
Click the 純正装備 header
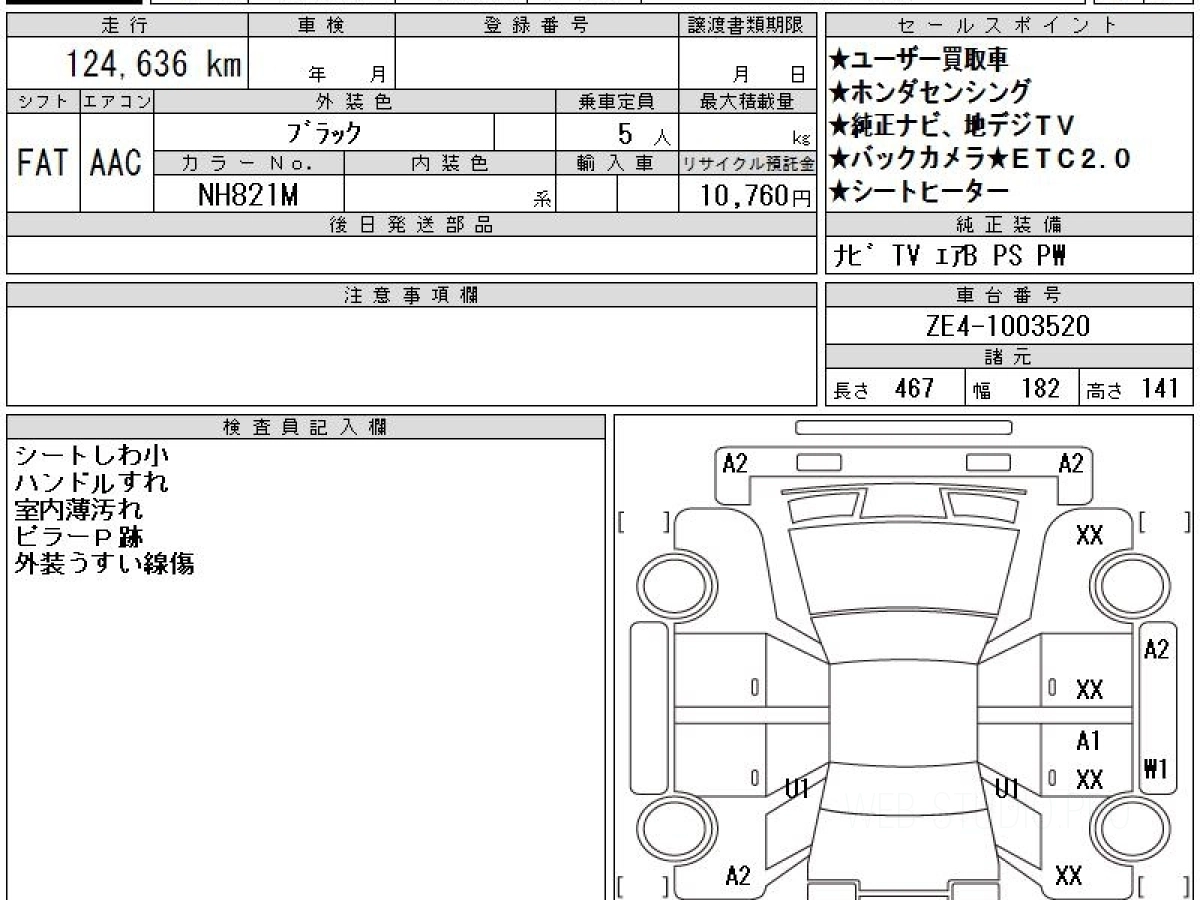point(1009,223)
